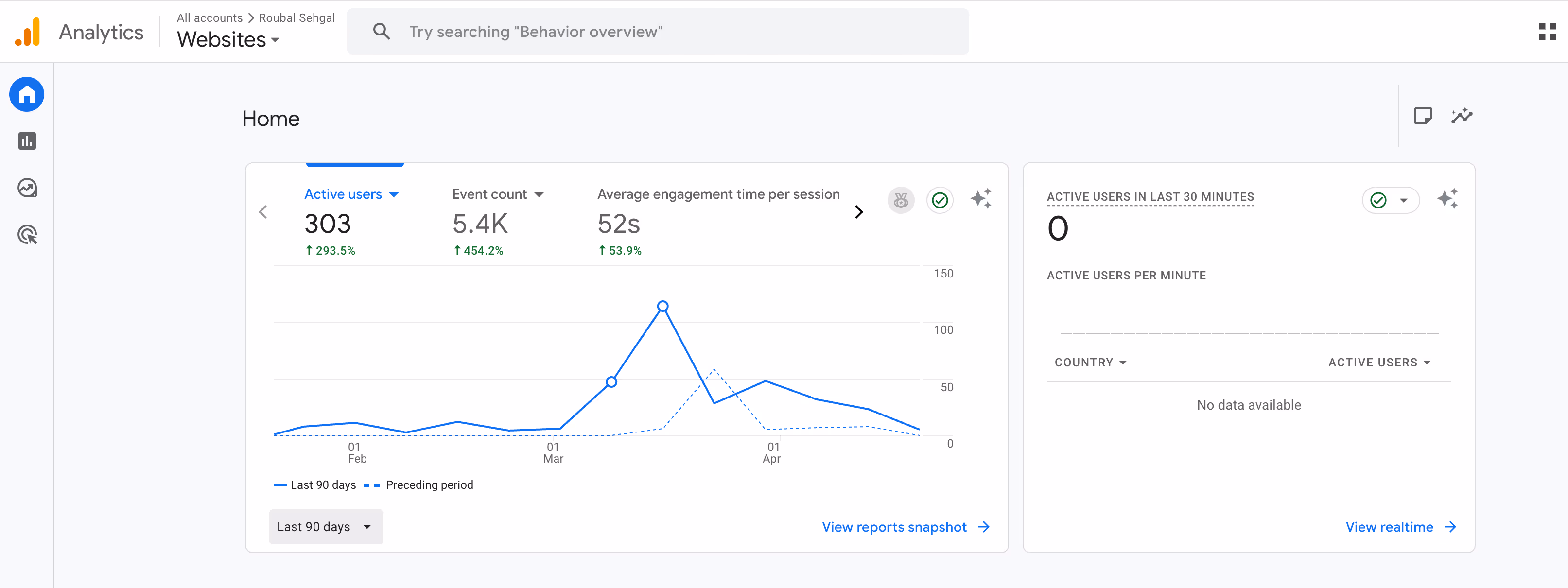The height and width of the screenshot is (588, 1568).
Task: Open the Google apps grid icon
Action: click(x=1547, y=32)
